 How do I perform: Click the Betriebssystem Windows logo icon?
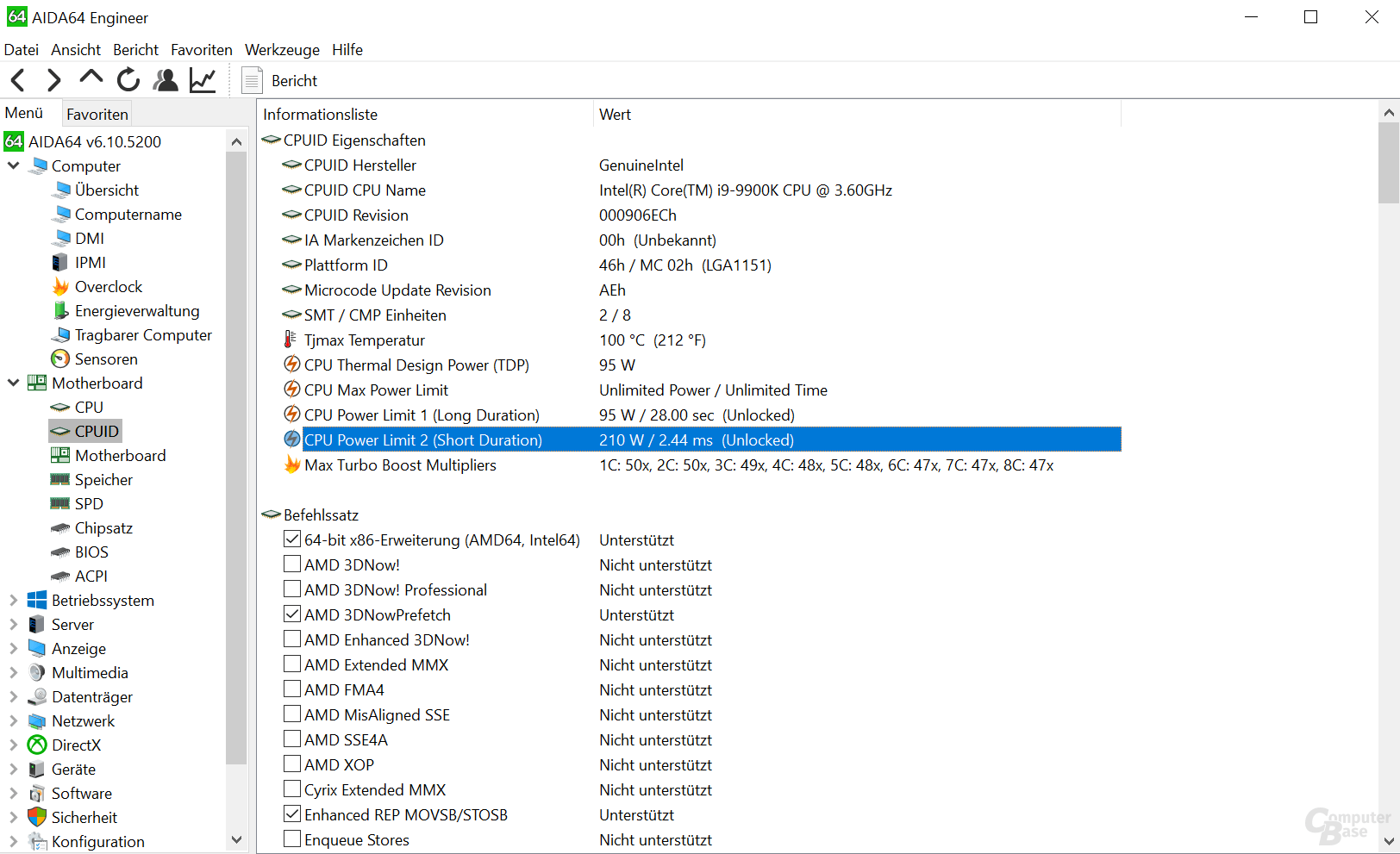click(37, 600)
